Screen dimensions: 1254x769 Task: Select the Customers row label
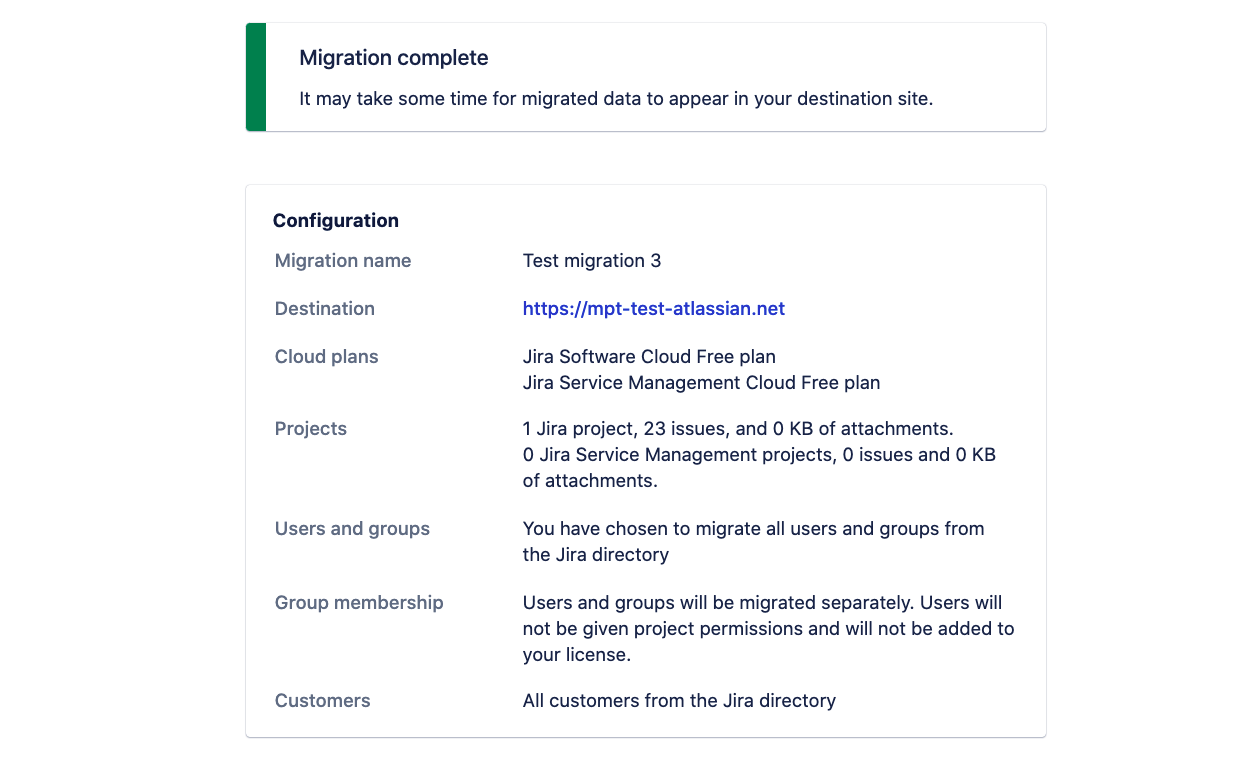point(322,700)
